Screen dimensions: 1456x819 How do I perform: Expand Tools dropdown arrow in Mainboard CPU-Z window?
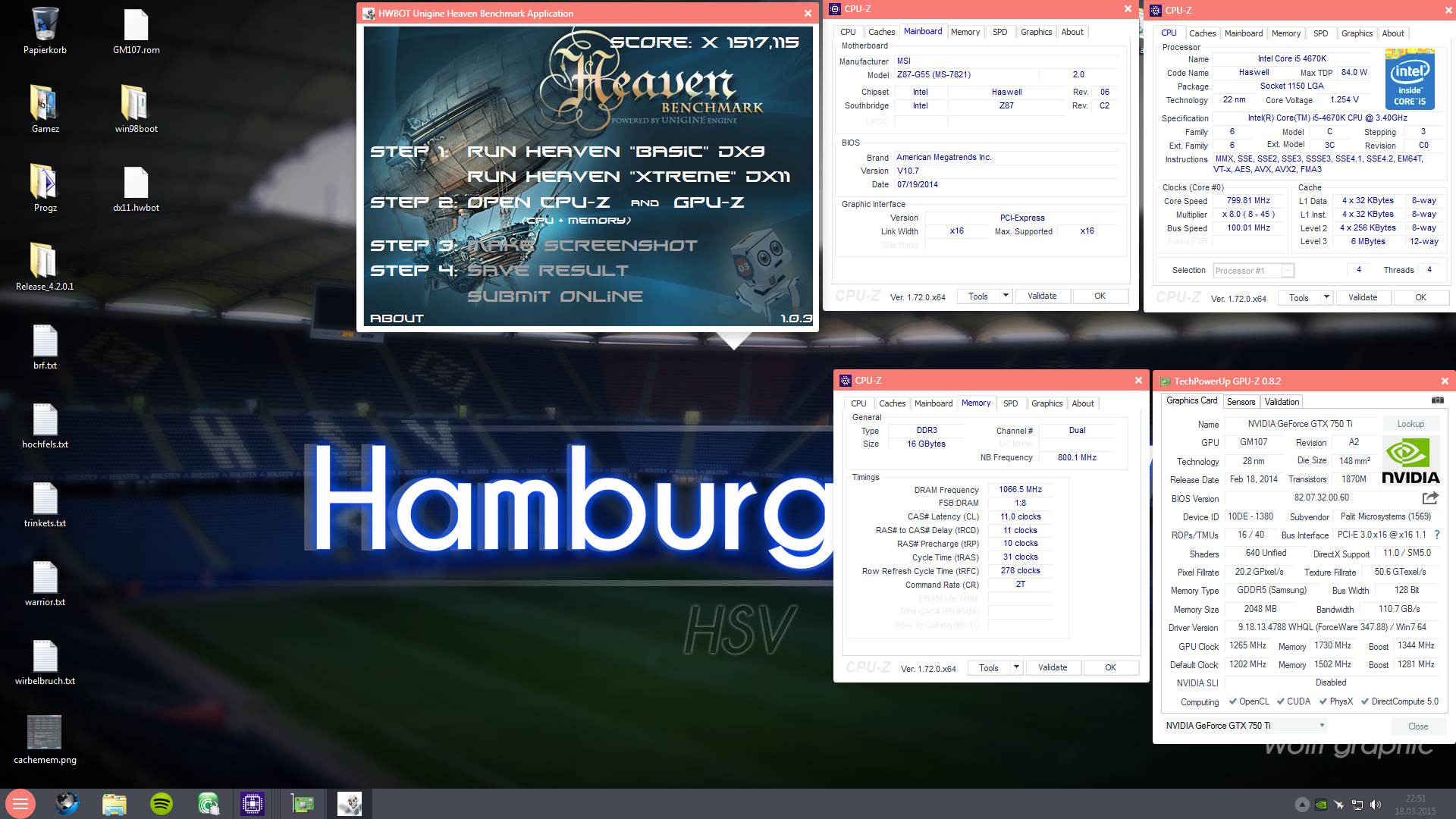(x=1006, y=296)
